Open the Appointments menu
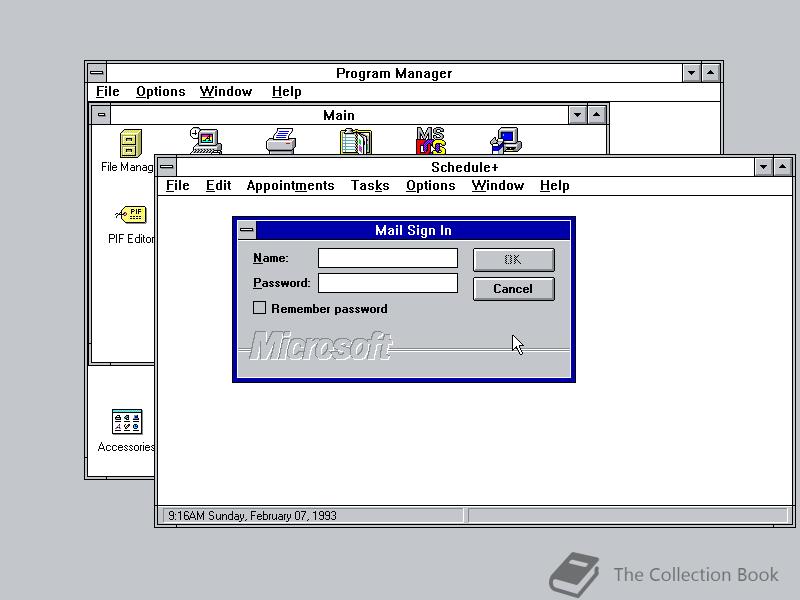The height and width of the screenshot is (600, 800). pos(290,186)
